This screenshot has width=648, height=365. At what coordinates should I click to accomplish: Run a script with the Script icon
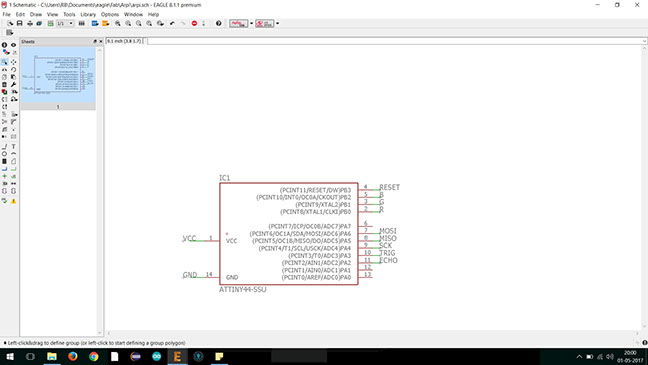pyautogui.click(x=95, y=24)
